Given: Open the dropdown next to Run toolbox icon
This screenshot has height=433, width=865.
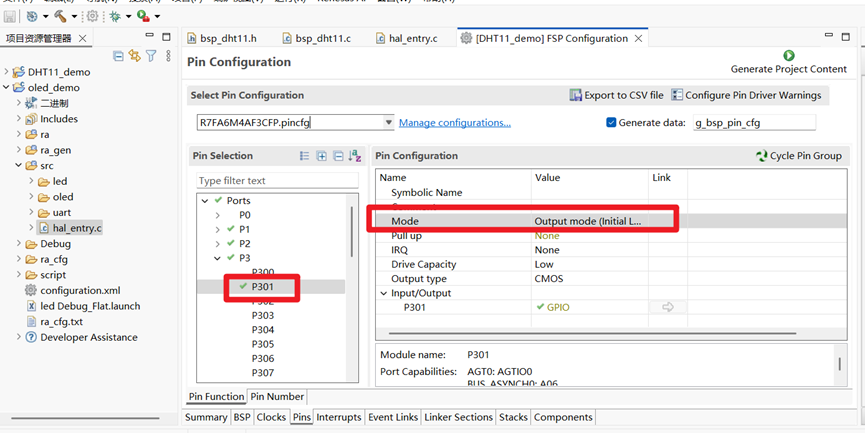Looking at the screenshot, I should pyautogui.click(x=157, y=17).
